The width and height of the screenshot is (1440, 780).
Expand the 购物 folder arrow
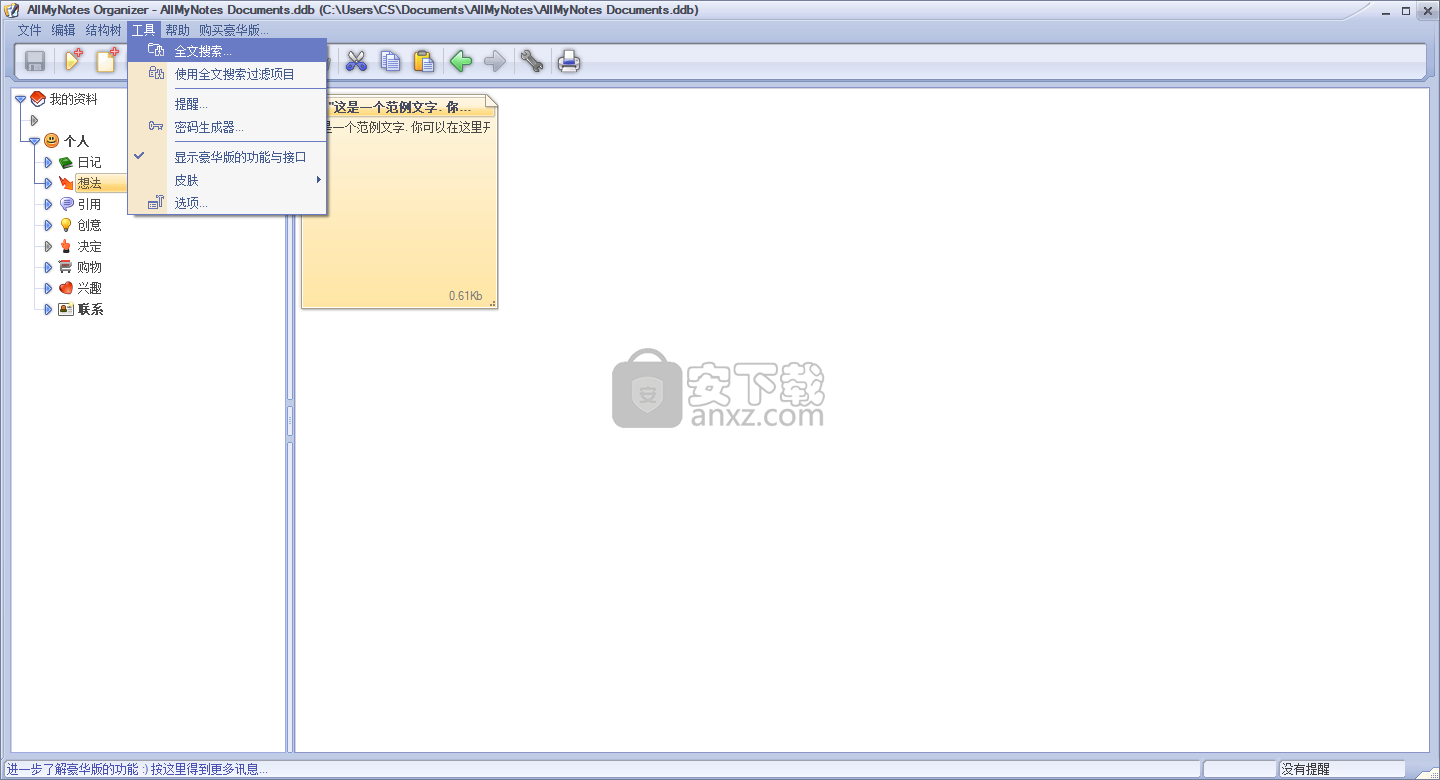[x=48, y=267]
